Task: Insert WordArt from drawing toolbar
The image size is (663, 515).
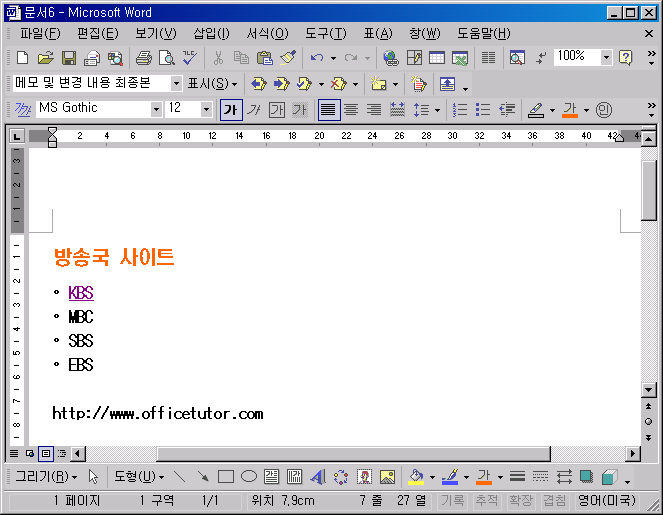Action: click(318, 477)
